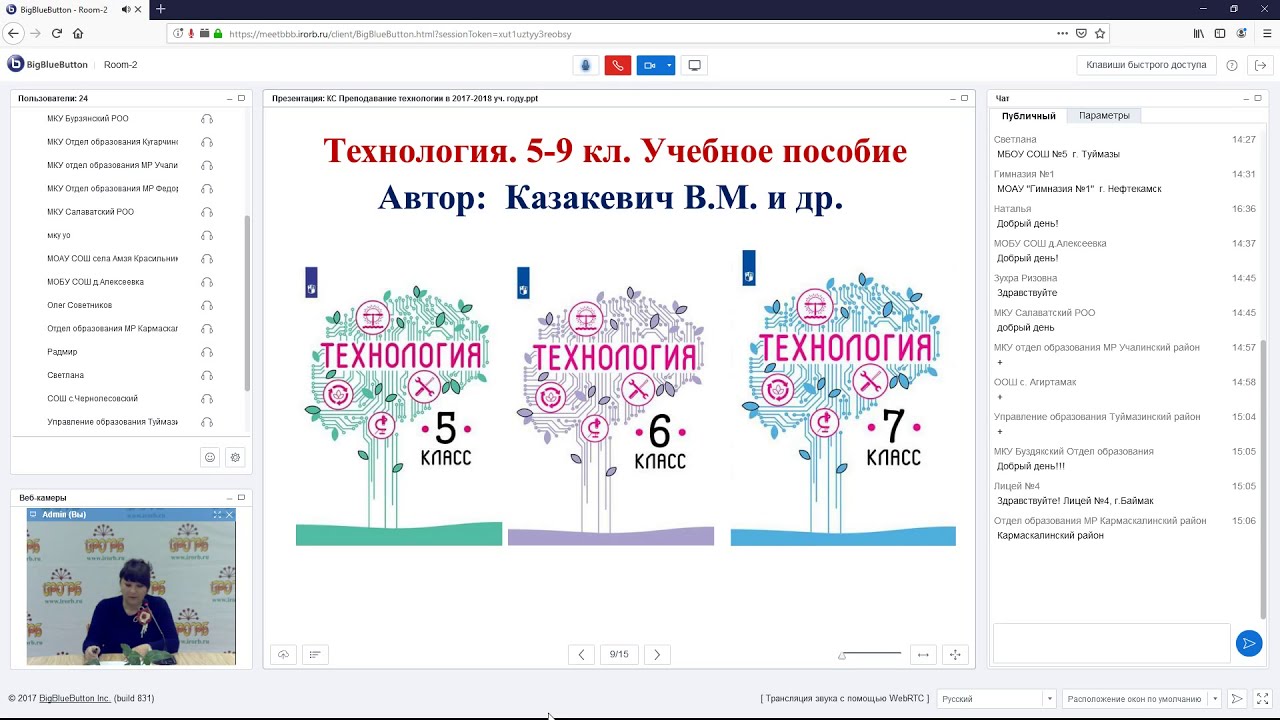
Task: Open the browser library icon
Action: click(x=1199, y=33)
